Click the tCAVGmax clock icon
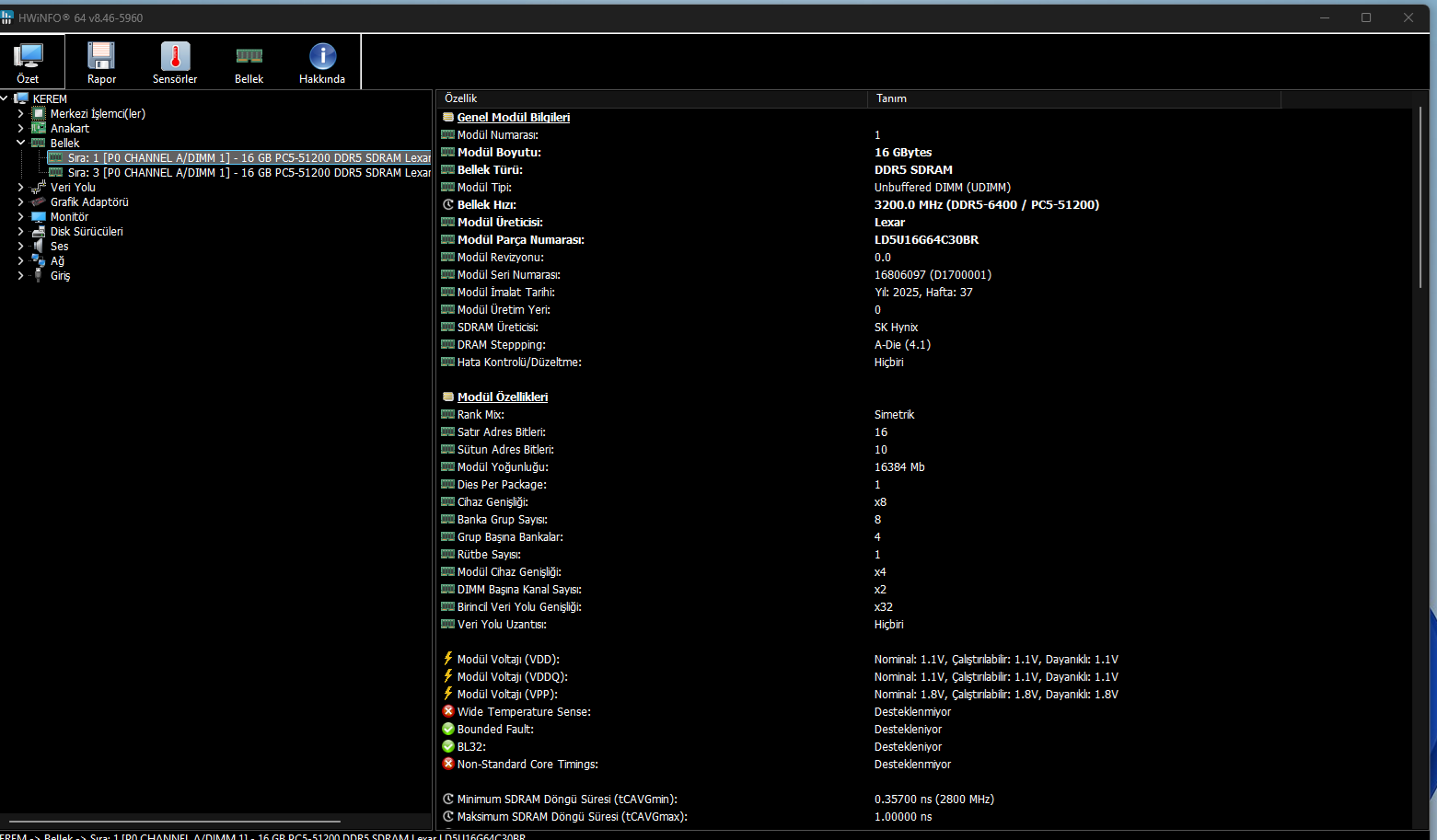This screenshot has width=1437, height=840. click(x=448, y=816)
